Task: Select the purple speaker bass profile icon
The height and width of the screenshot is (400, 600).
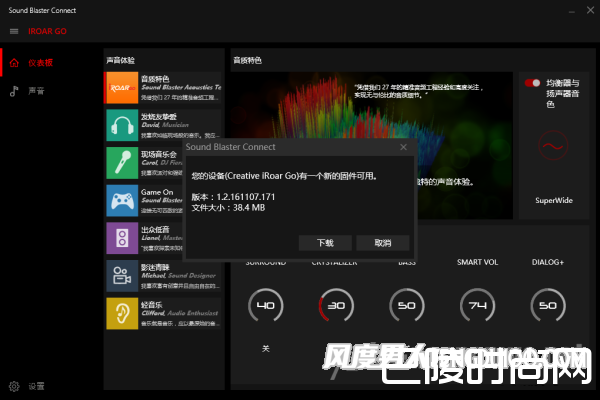Action: pos(122,238)
